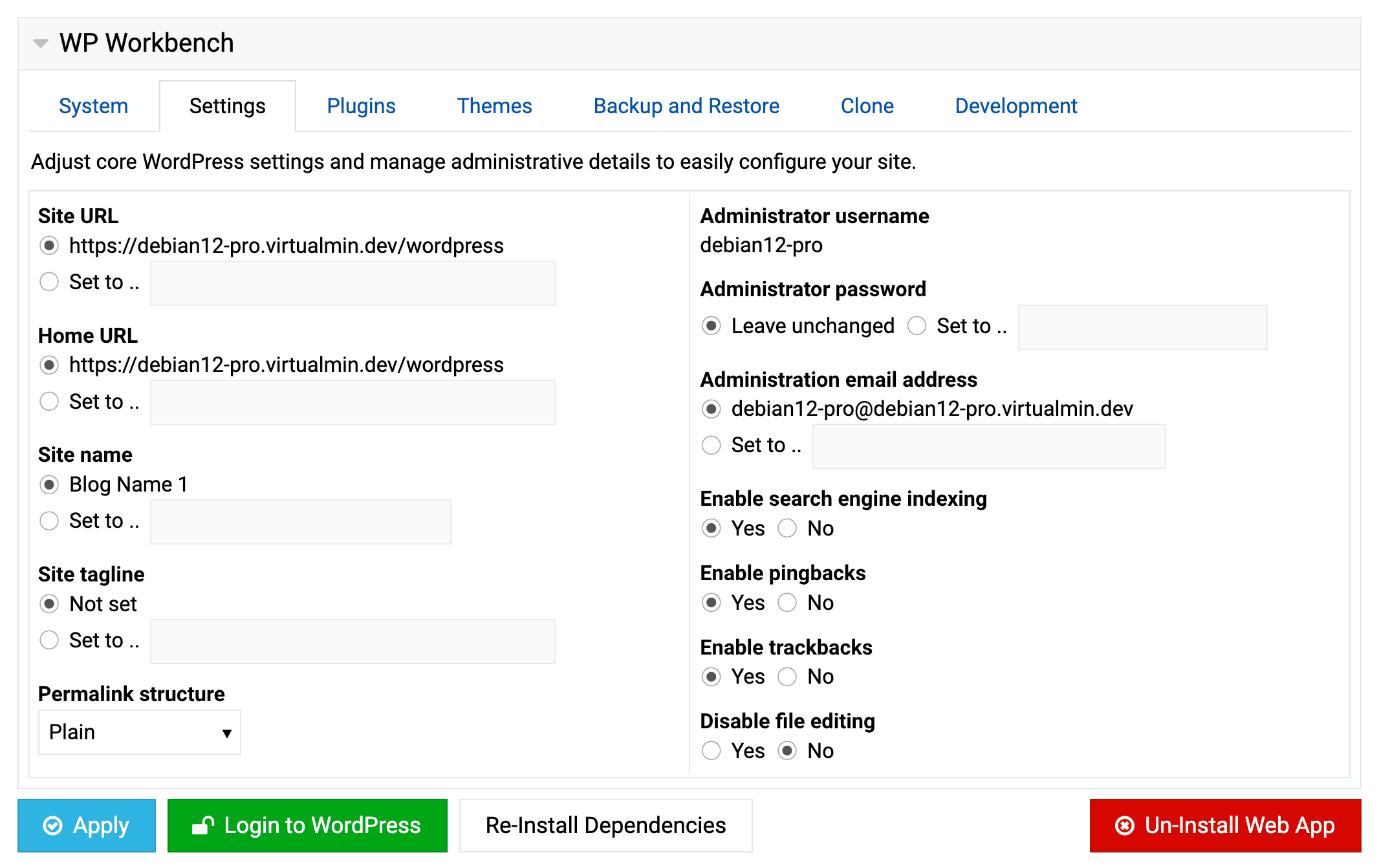
Task: Focus the Administrator password text field
Action: [x=1142, y=327]
